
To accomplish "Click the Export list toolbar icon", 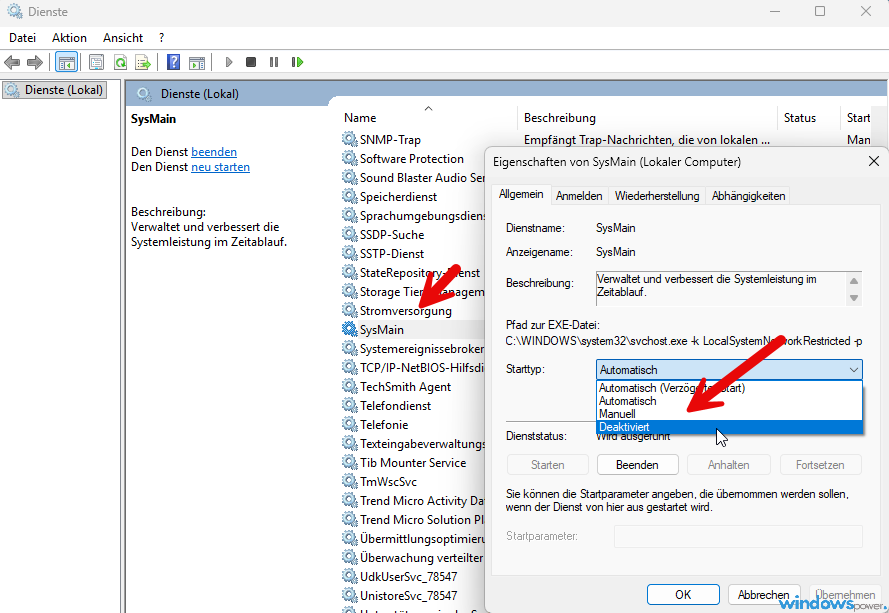I will coord(143,62).
